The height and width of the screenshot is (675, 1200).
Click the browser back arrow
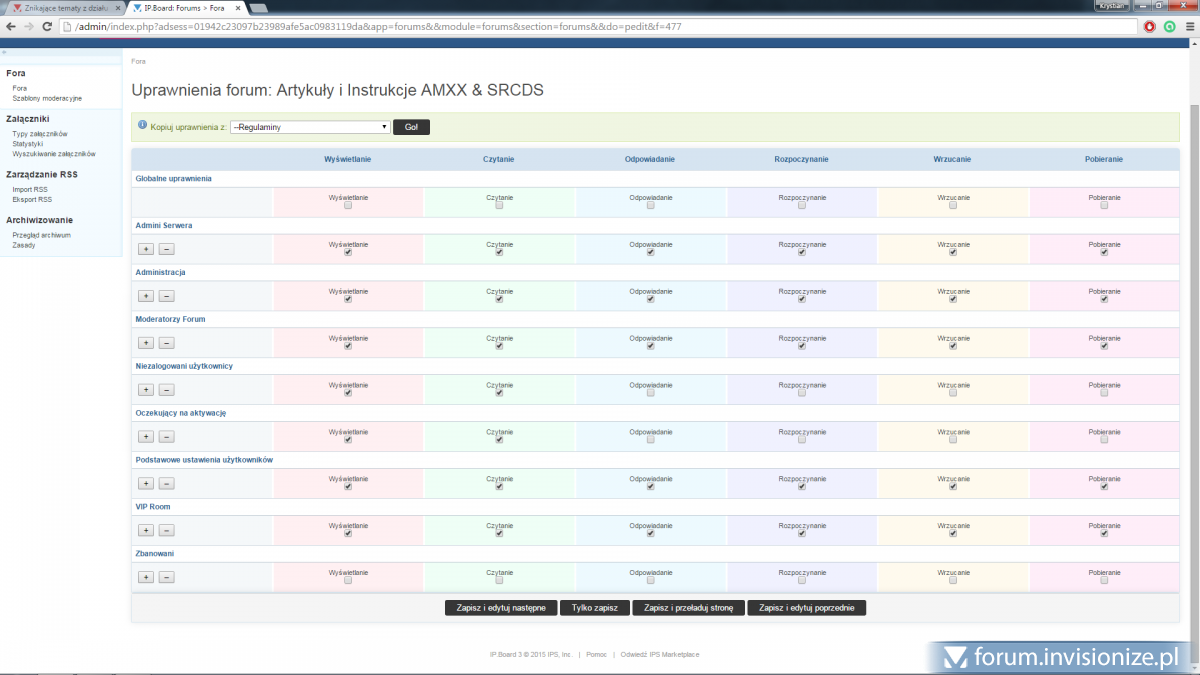click(11, 26)
